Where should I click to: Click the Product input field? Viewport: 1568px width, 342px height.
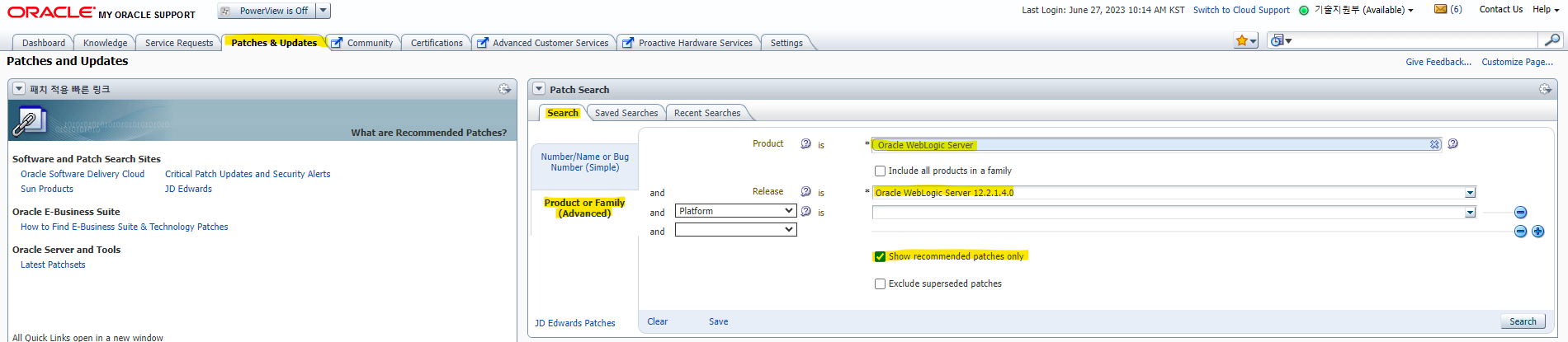click(1157, 144)
